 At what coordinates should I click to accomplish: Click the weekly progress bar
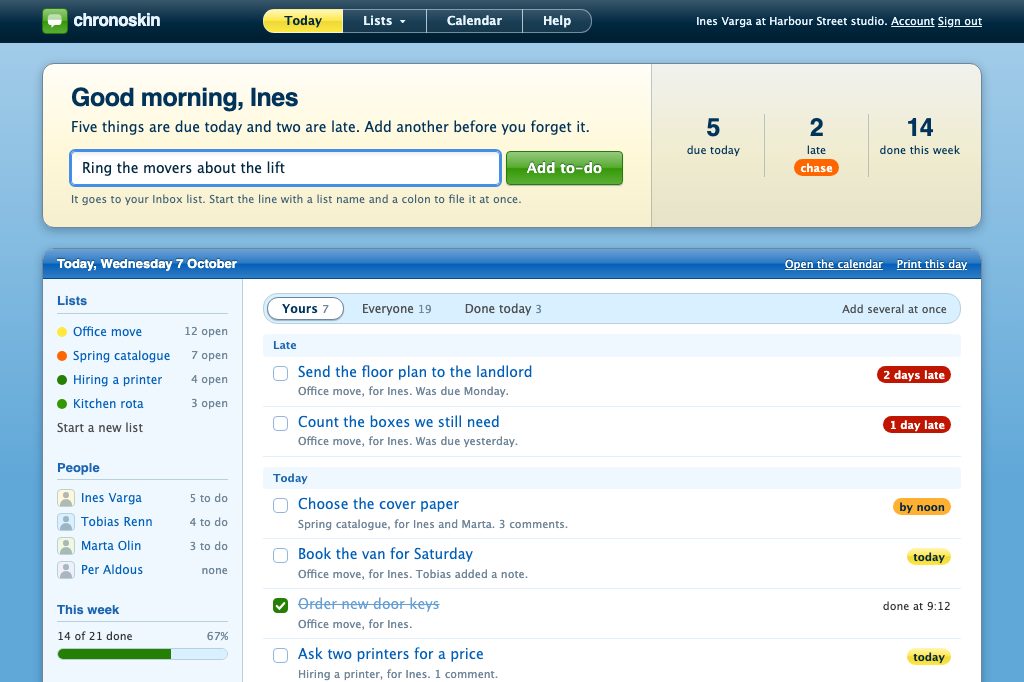(x=142, y=654)
